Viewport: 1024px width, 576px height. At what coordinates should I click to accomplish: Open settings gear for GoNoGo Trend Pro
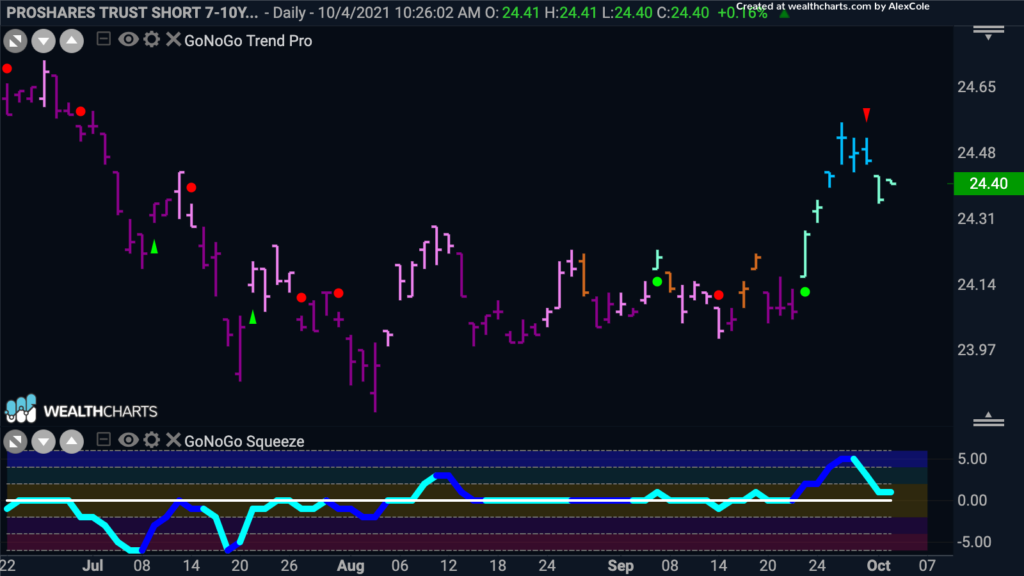(x=152, y=40)
